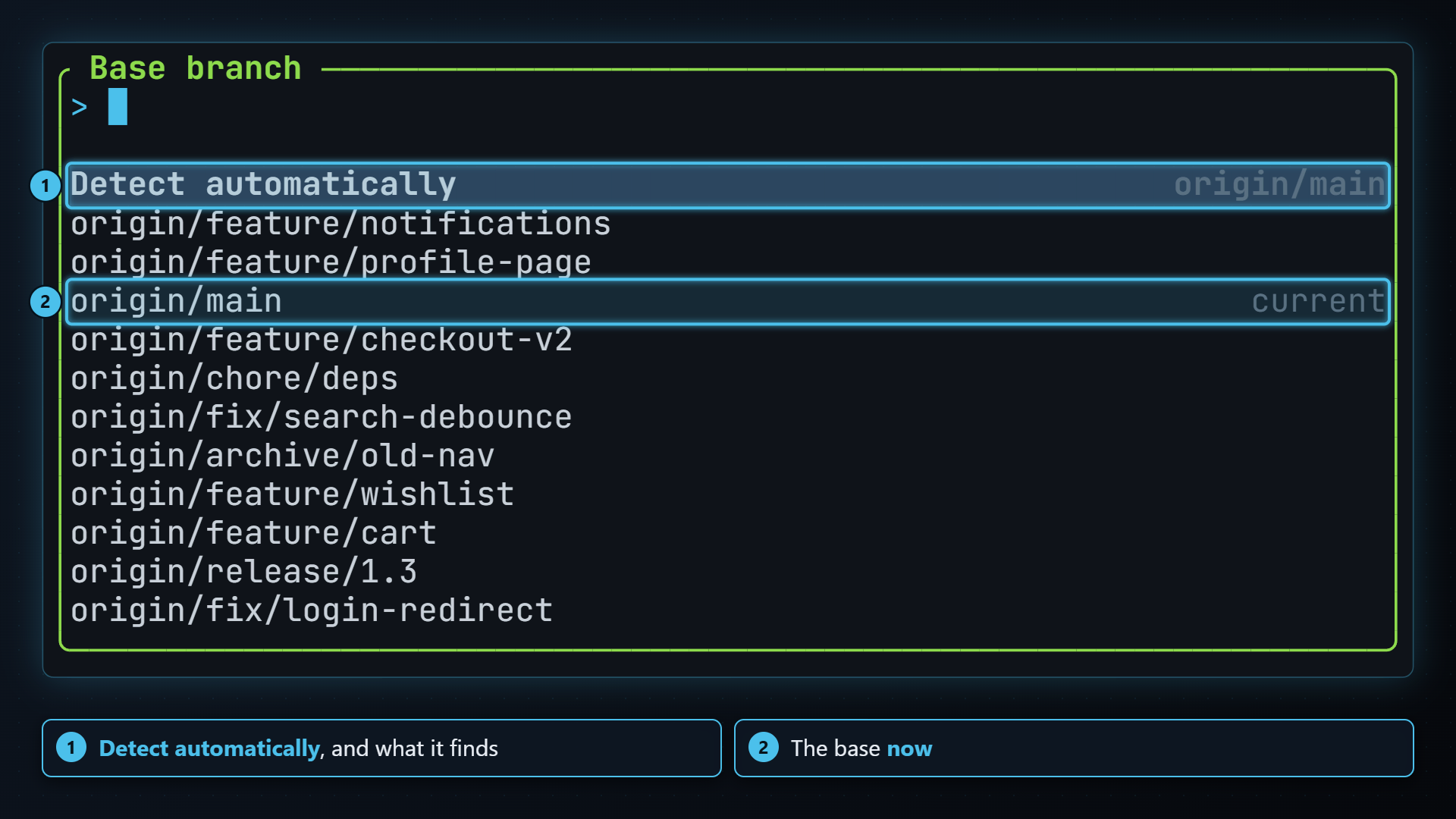
Task: Focus the Base branch filter input
Action: click(728, 107)
